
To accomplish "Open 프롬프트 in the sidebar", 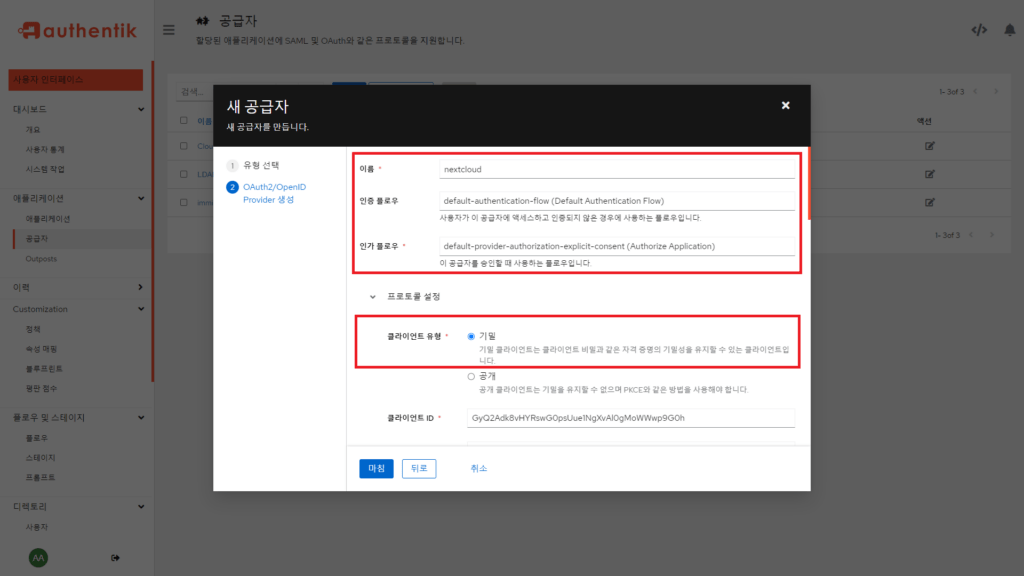I will pyautogui.click(x=40, y=477).
